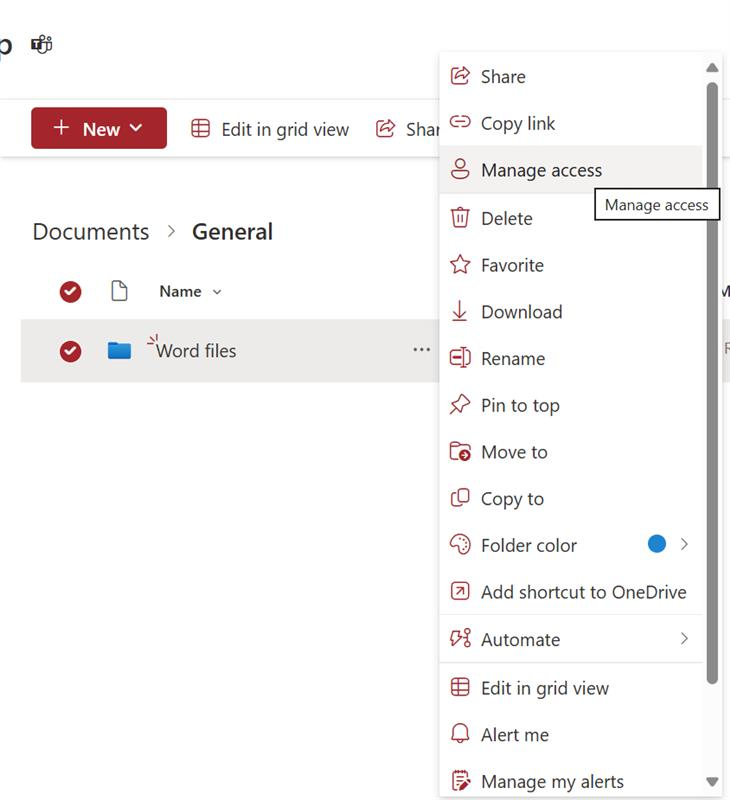The height and width of the screenshot is (800, 730).
Task: Click the toolbar Edit in grid view icon
Action: coord(200,129)
